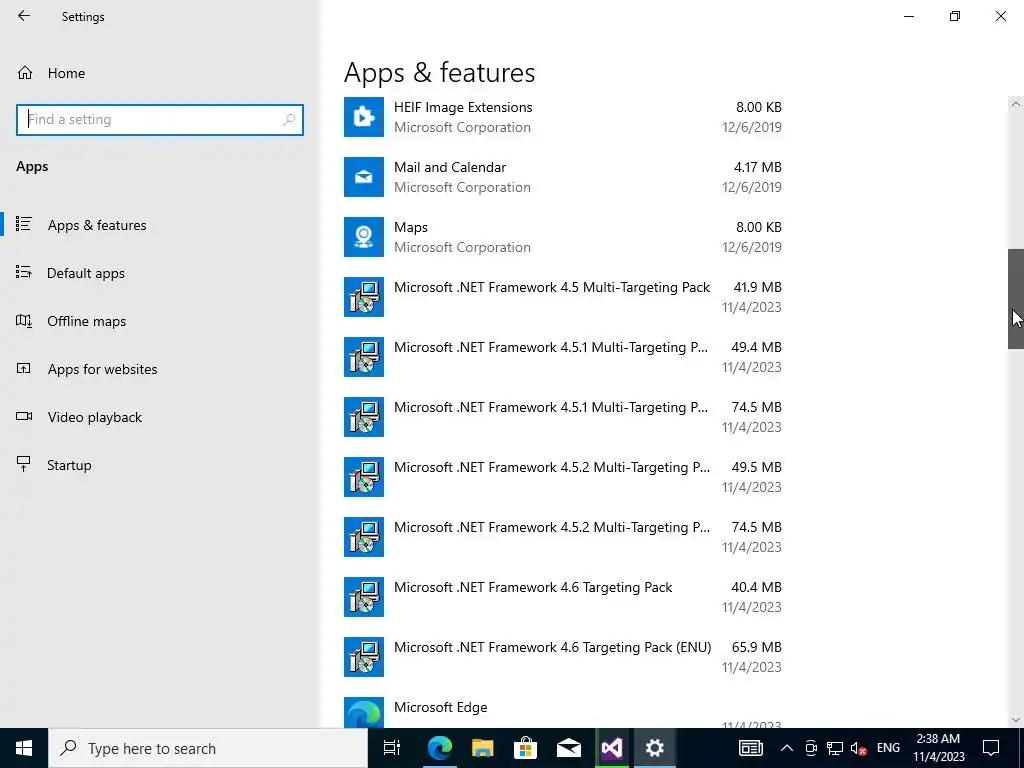The image size is (1024, 768).
Task: Open File Explorer from the taskbar
Action: pos(483,748)
